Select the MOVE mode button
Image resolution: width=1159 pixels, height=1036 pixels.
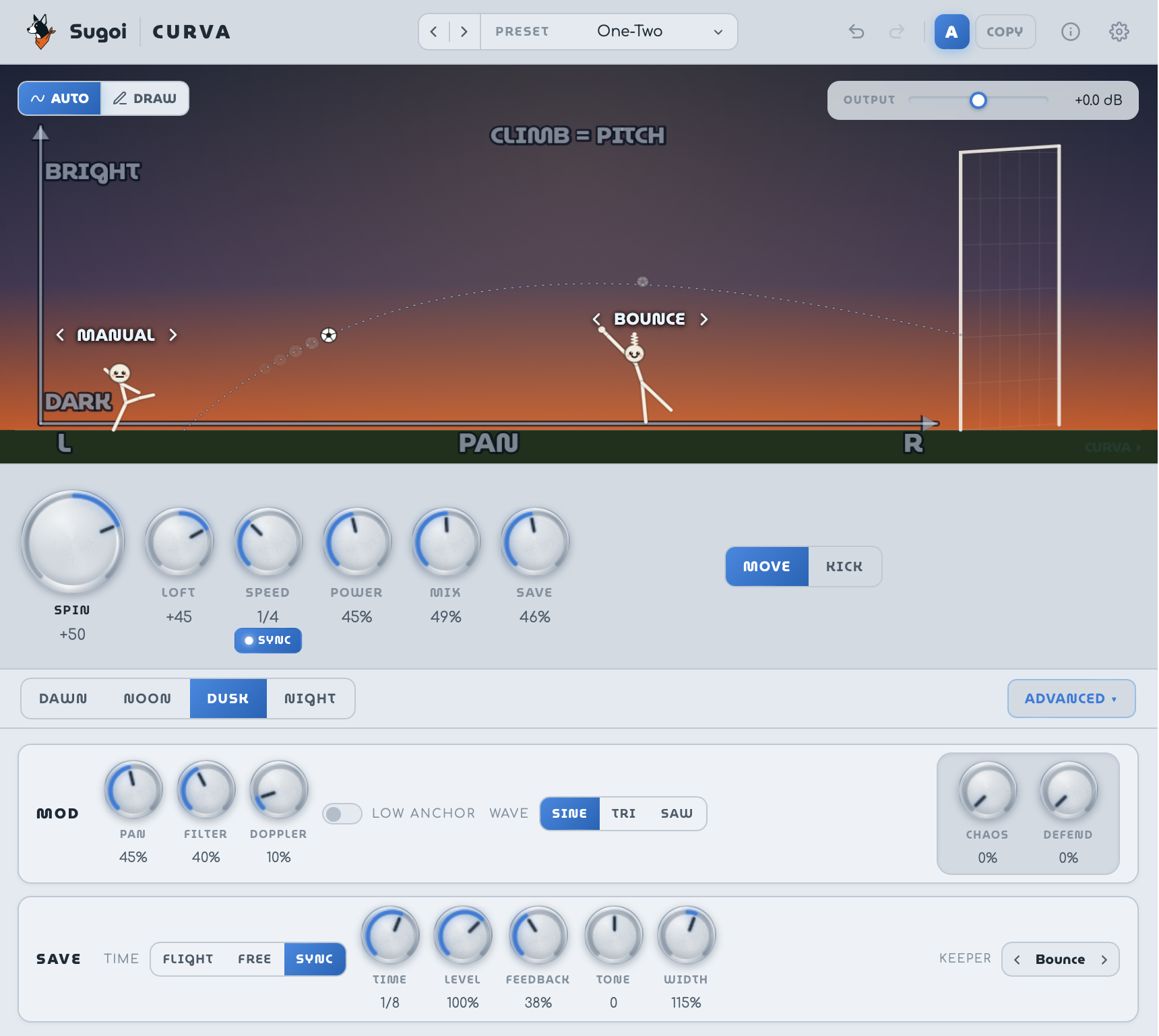(767, 566)
